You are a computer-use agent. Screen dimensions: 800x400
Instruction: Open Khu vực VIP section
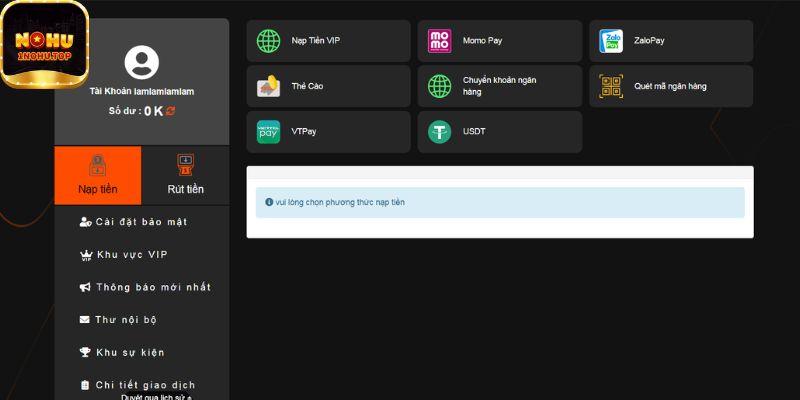pos(131,255)
